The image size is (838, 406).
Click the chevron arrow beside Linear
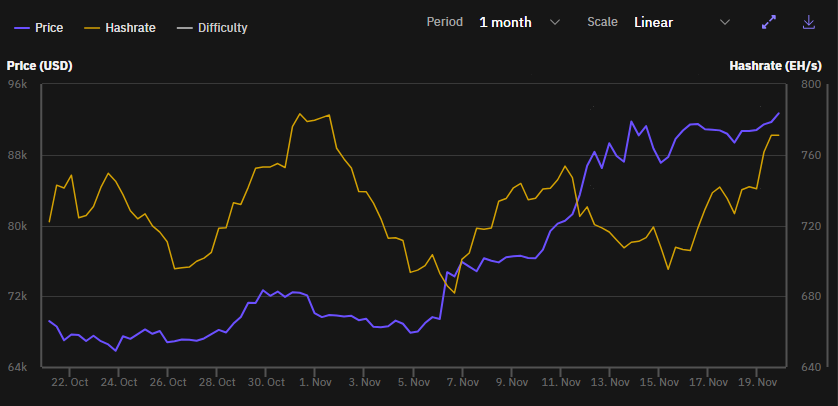pos(726,22)
